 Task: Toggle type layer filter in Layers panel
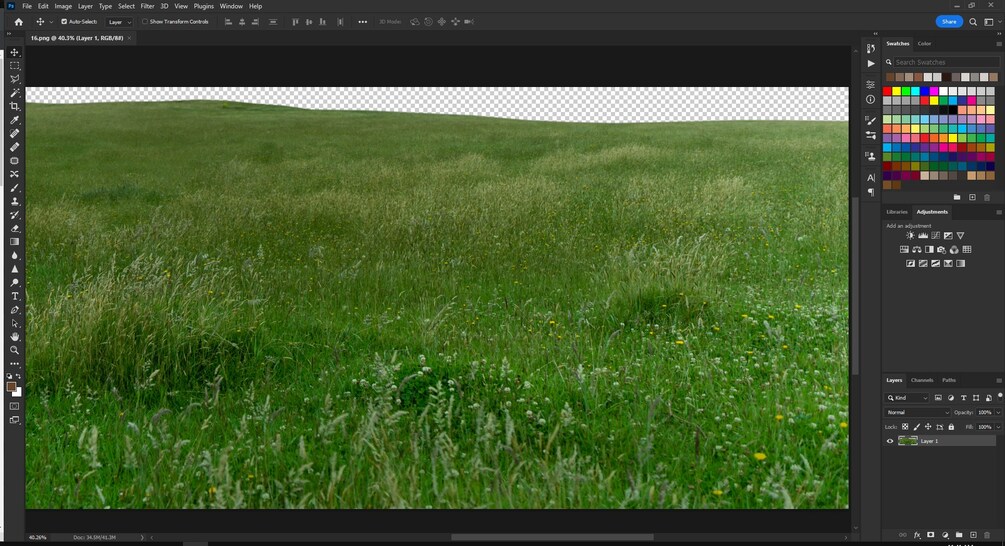point(963,398)
